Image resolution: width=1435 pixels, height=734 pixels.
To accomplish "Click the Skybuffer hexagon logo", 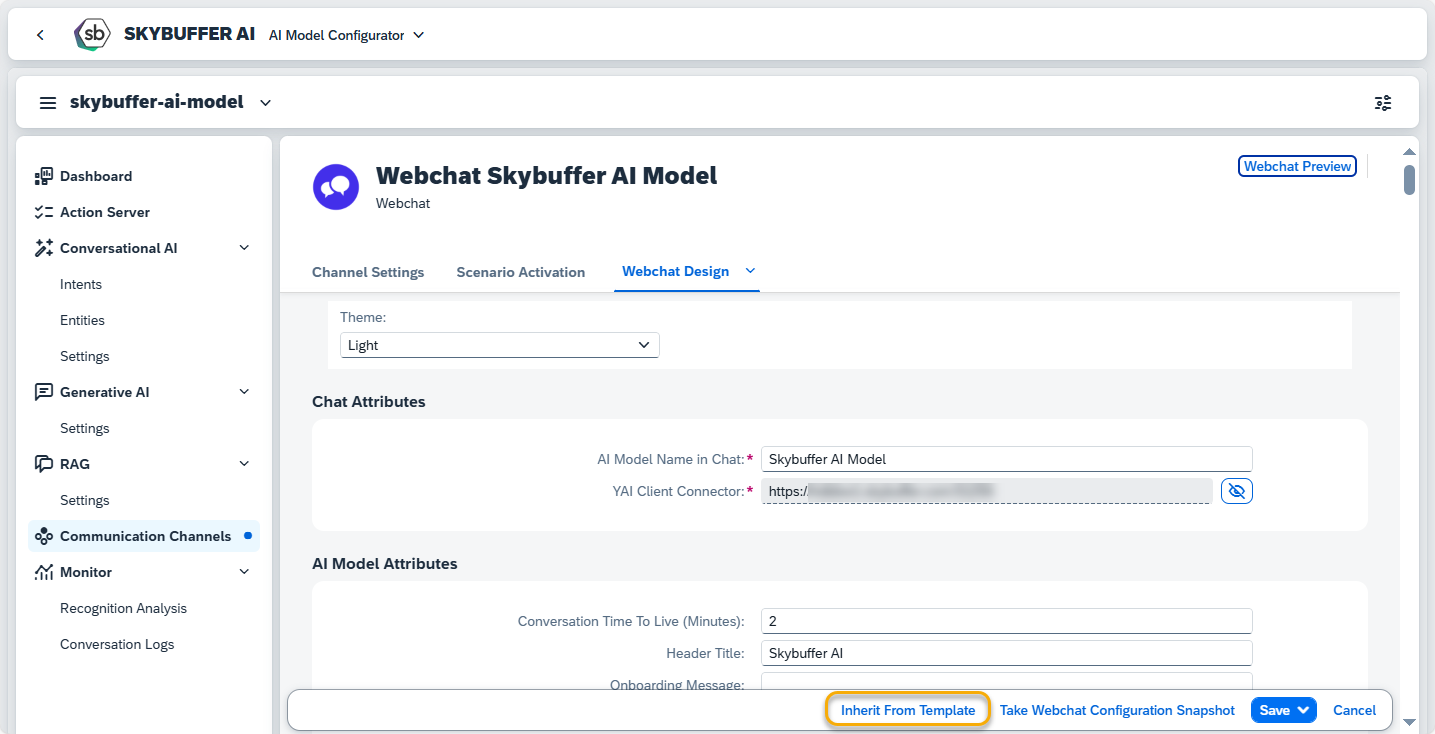I will point(93,35).
